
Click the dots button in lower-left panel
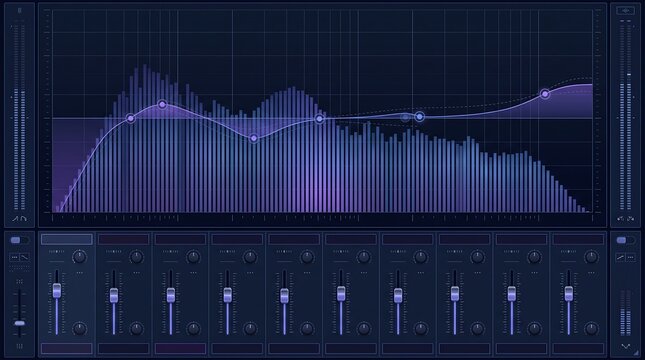tap(14, 258)
